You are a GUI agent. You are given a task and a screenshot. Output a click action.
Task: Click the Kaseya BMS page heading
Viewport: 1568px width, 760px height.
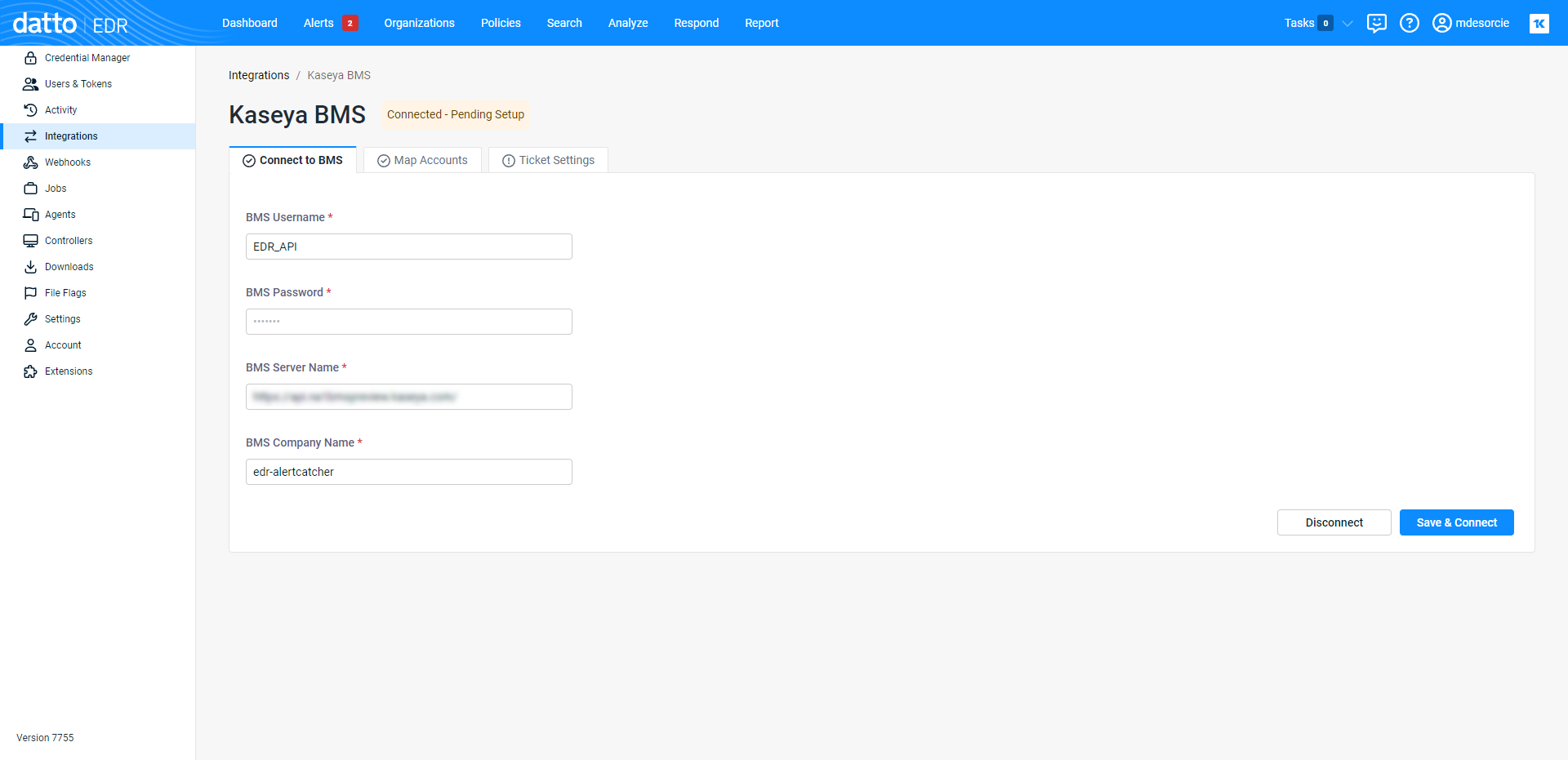click(297, 115)
